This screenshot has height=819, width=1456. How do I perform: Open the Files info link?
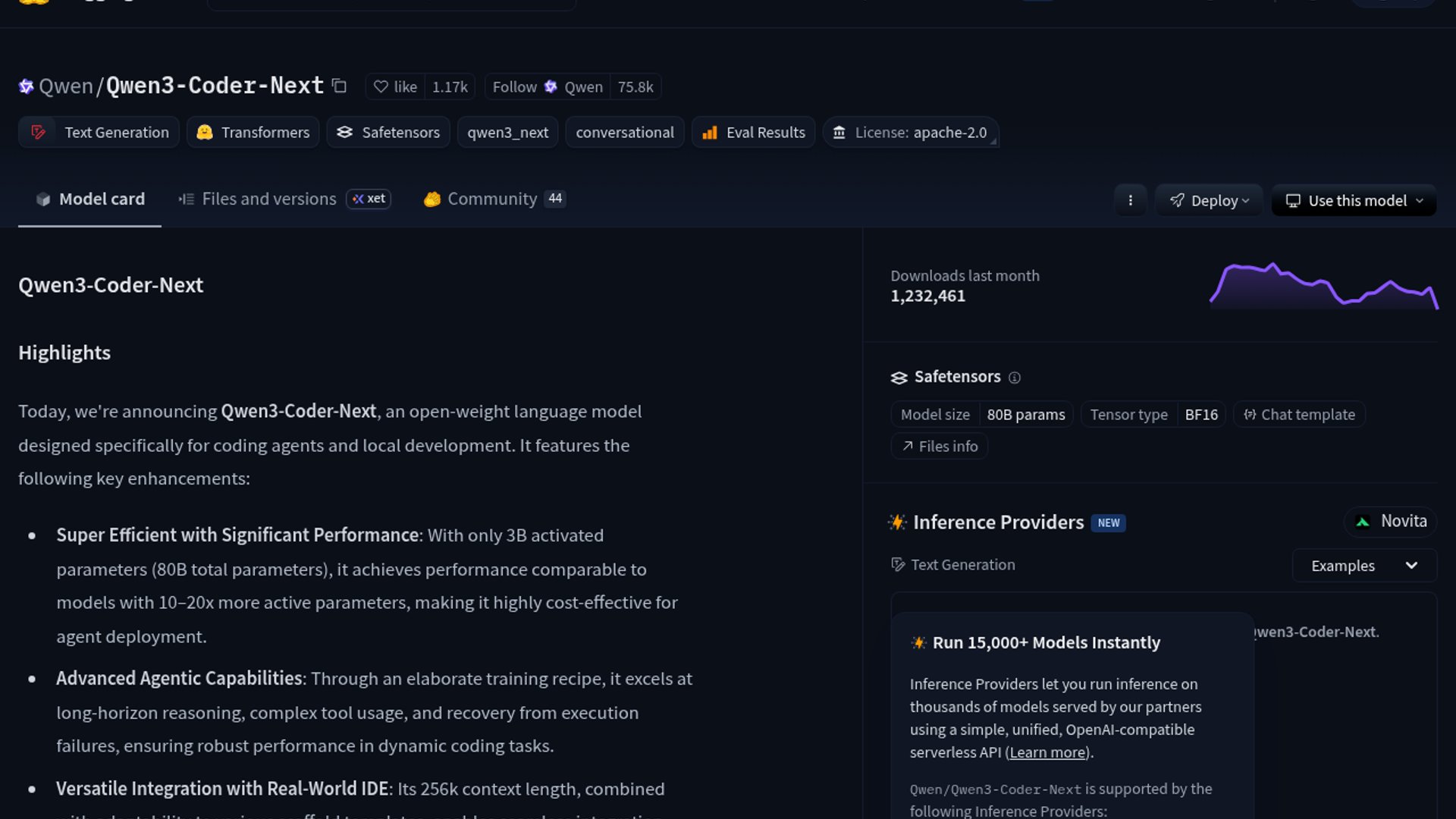tap(940, 447)
